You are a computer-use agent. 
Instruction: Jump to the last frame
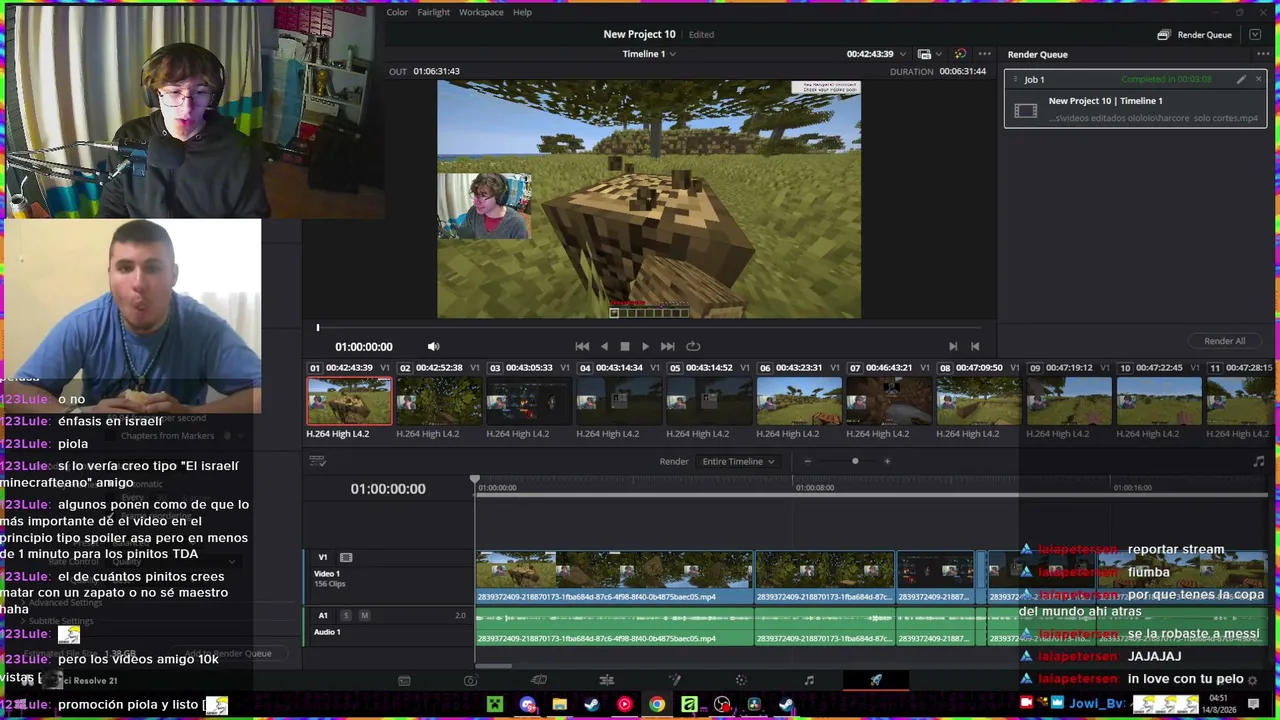[667, 347]
